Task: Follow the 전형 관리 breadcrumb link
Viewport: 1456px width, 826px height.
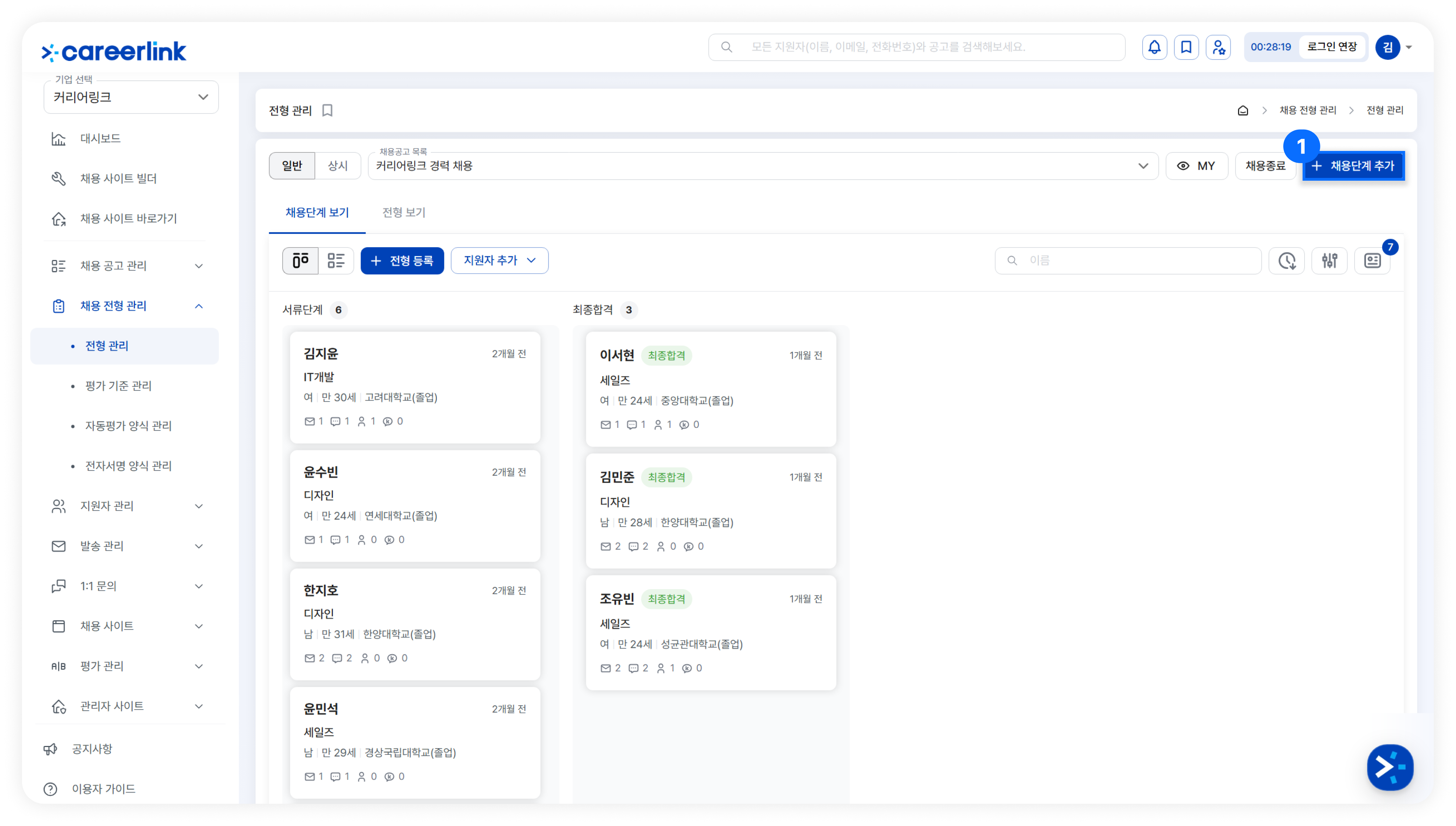Action: click(1384, 110)
